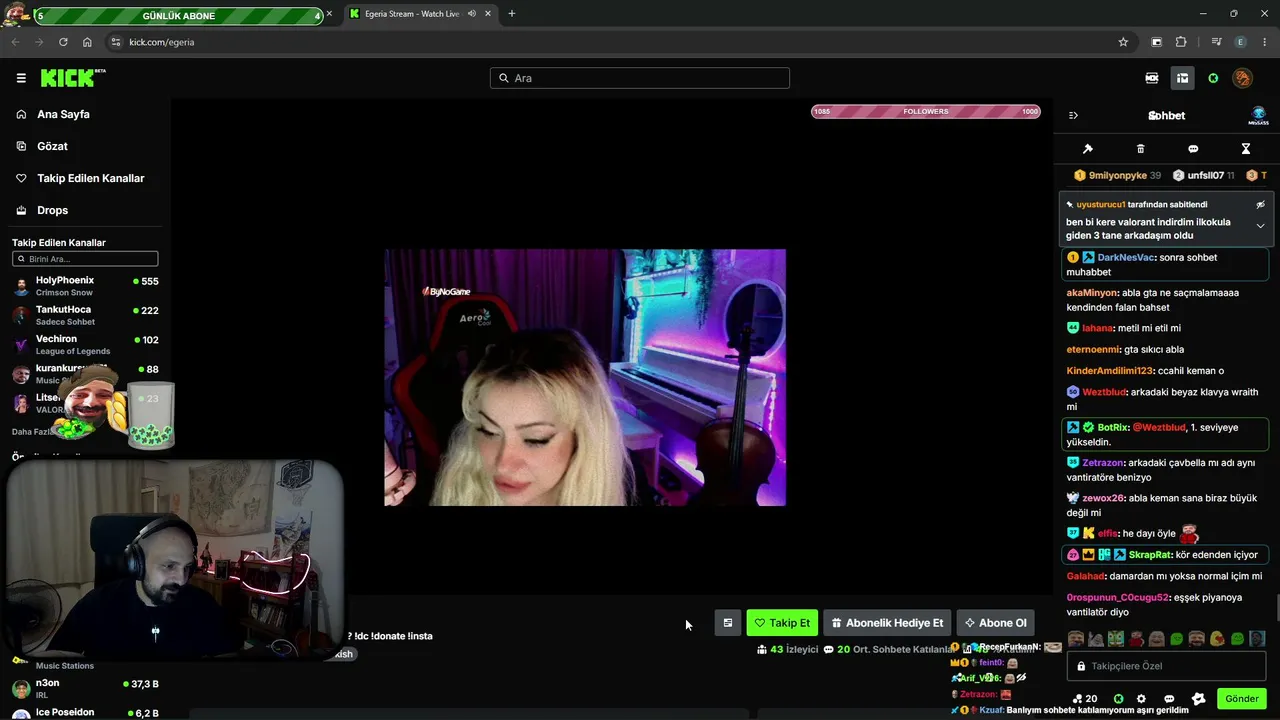Open the Kick hamburger menu
Viewport: 1280px width, 720px height.
(21, 78)
